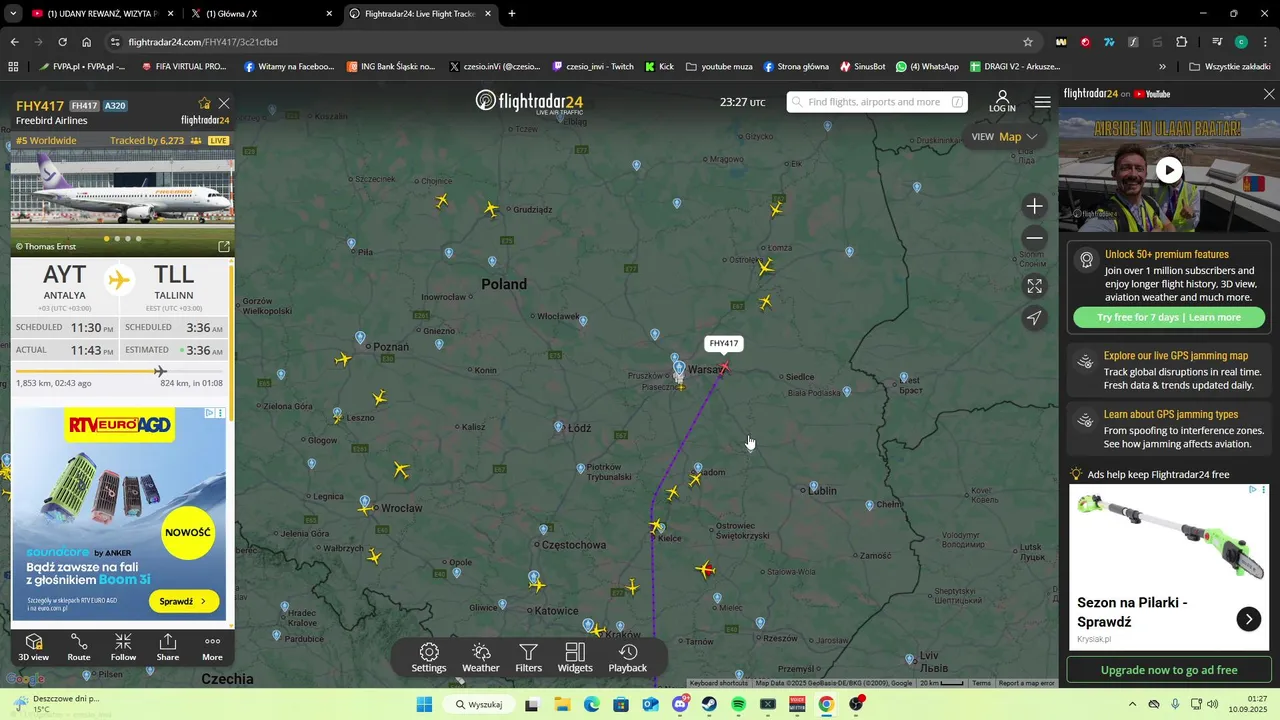Reload the page in Chrome
The width and height of the screenshot is (1280, 720).
62,42
